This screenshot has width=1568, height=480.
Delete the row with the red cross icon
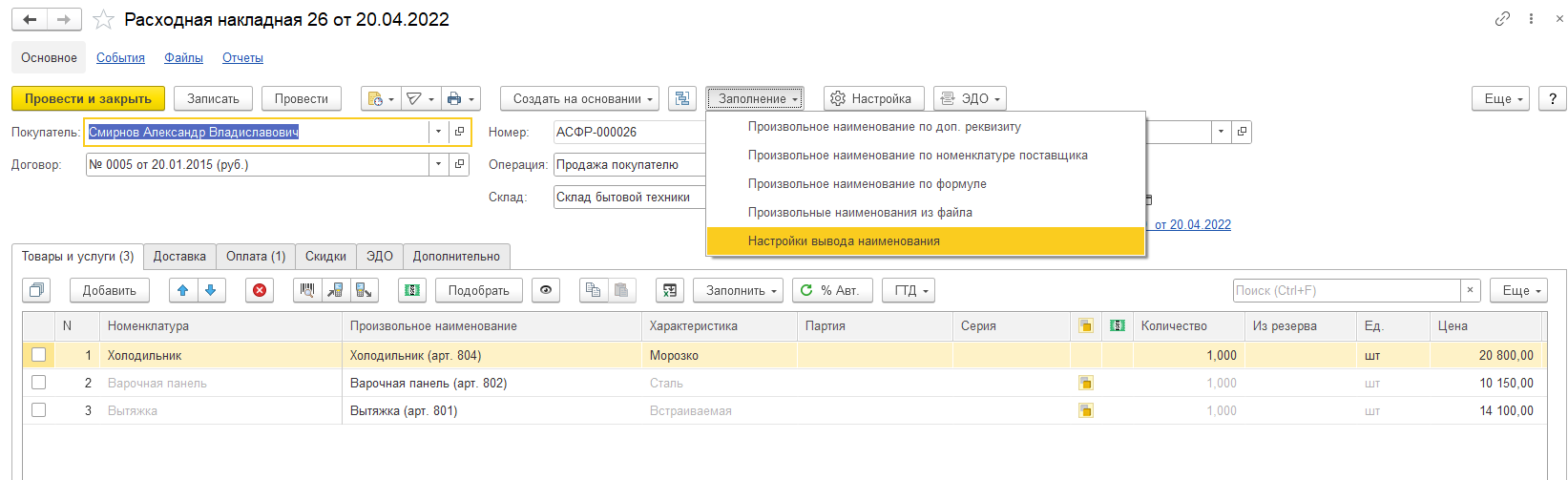click(260, 290)
